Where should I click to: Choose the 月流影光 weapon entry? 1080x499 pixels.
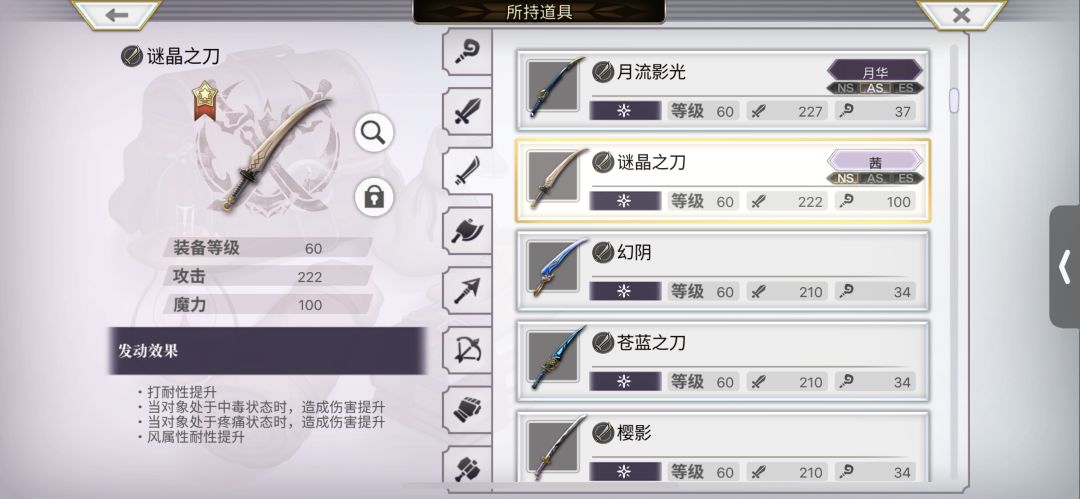point(723,90)
